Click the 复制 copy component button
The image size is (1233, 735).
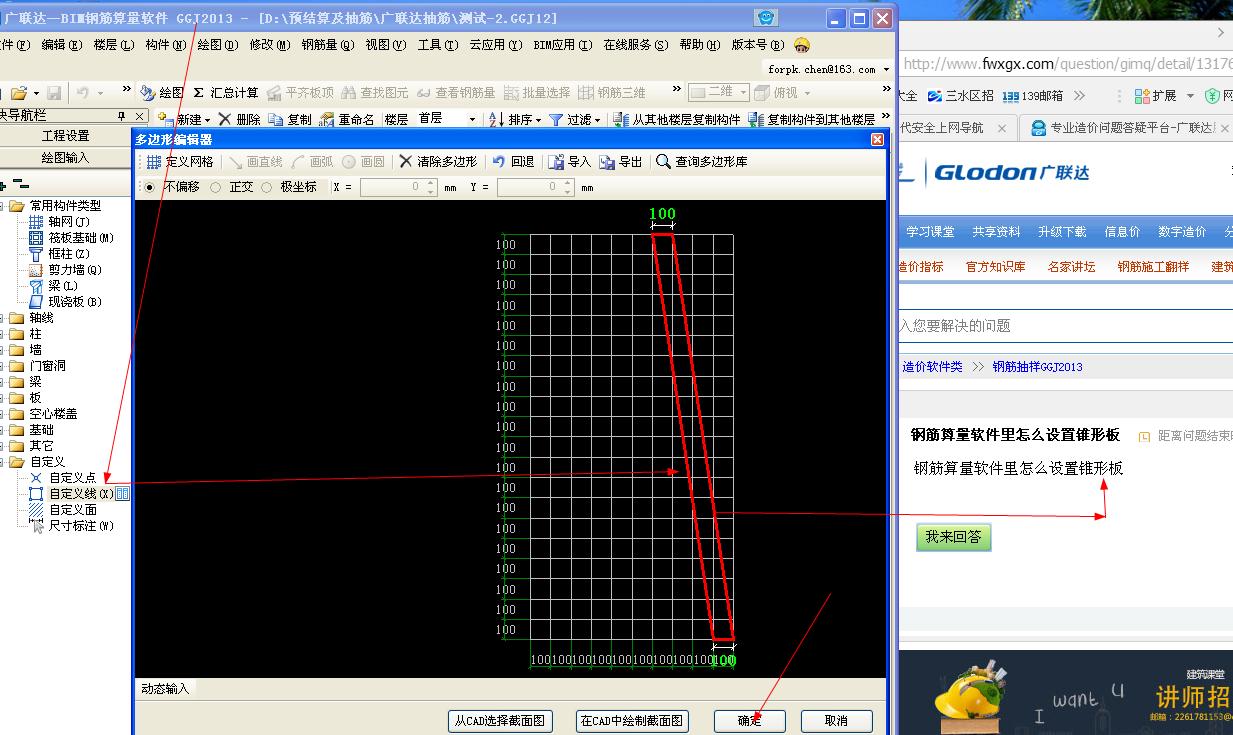point(290,119)
